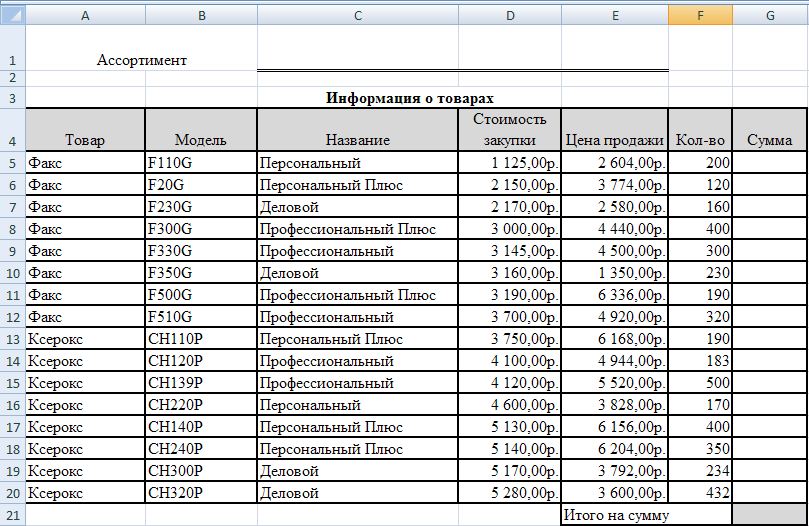809x526 pixels.
Task: Click the Модель header cell
Action: pos(201,130)
